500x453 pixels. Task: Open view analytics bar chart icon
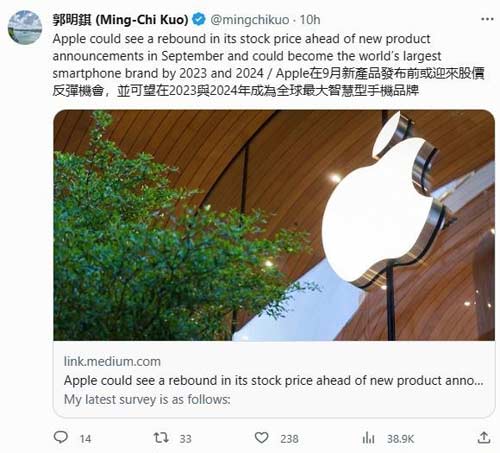point(368,438)
